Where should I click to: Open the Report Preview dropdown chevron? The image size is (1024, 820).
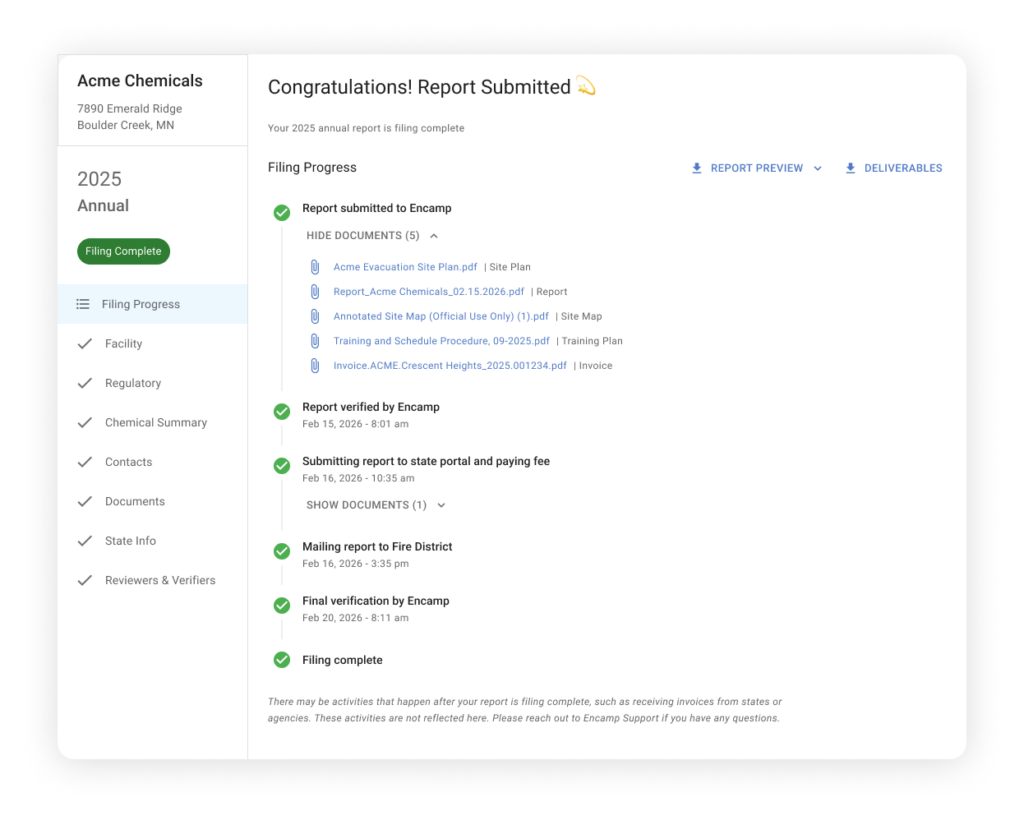(x=818, y=168)
